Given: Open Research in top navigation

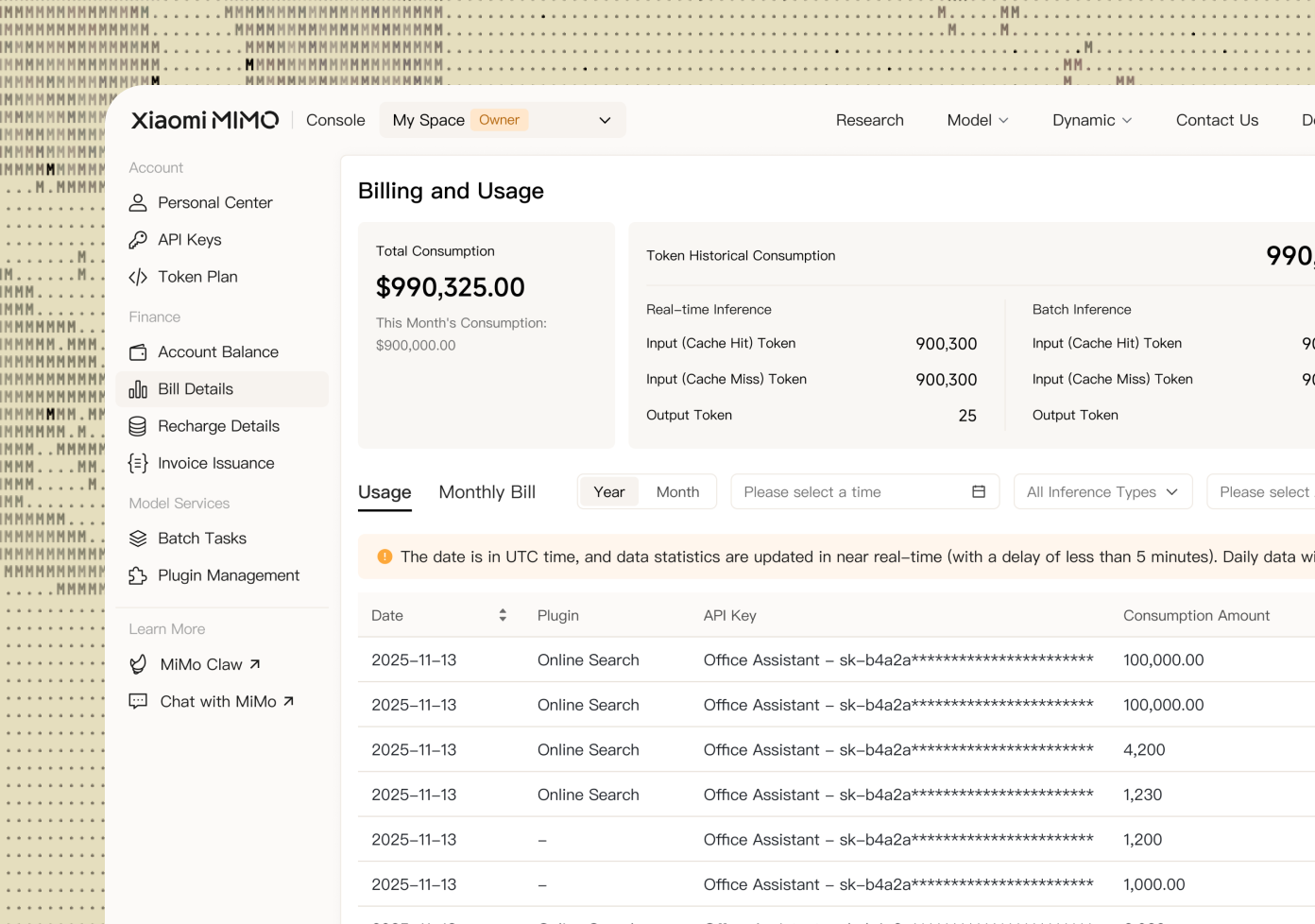Looking at the screenshot, I should click(870, 120).
